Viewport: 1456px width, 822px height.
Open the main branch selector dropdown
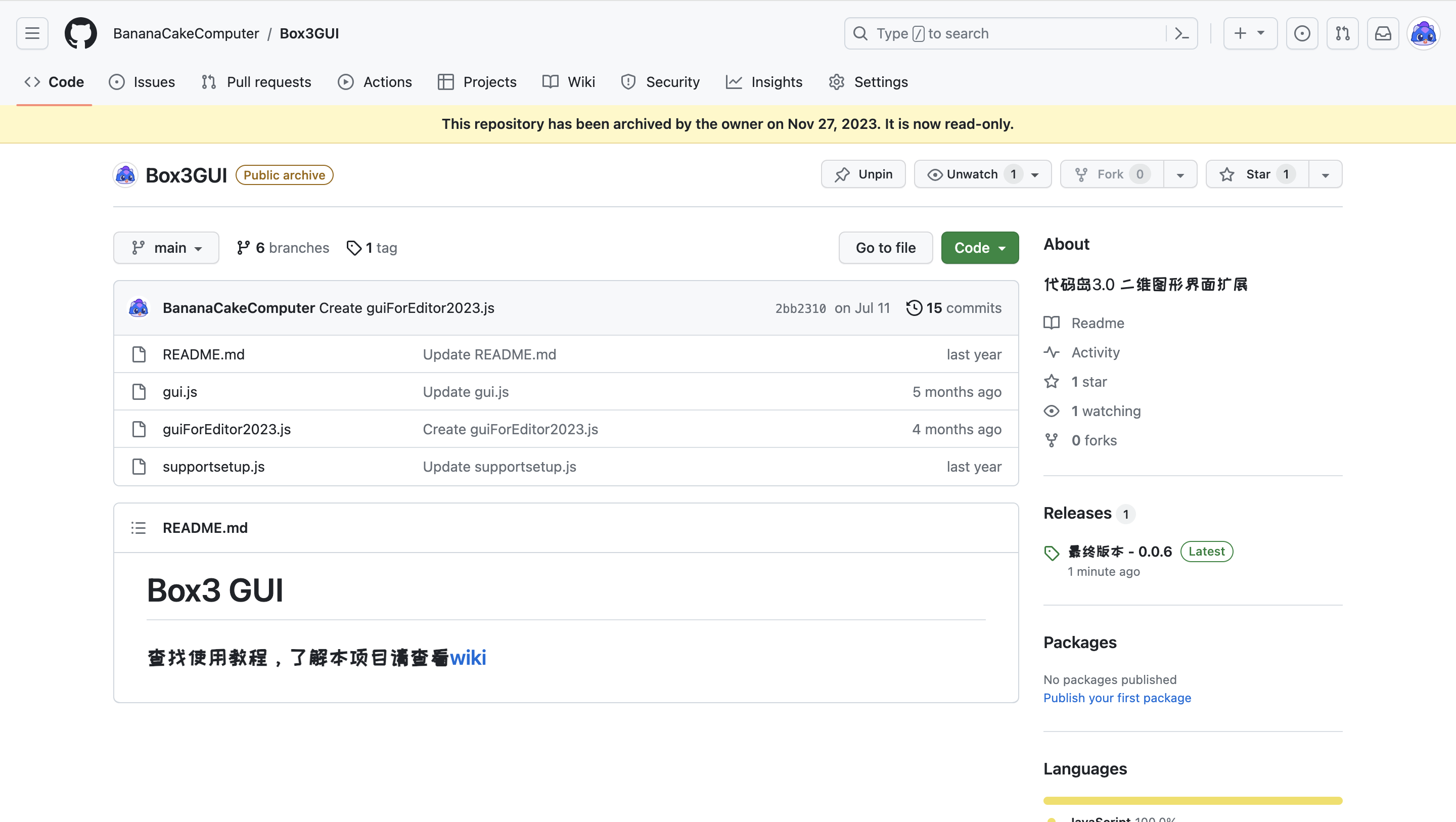pyautogui.click(x=166, y=248)
